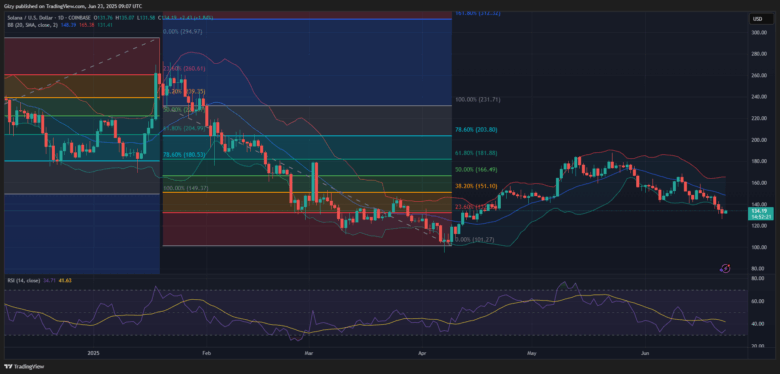Click the purple icon above the RSI pane

pos(725,269)
